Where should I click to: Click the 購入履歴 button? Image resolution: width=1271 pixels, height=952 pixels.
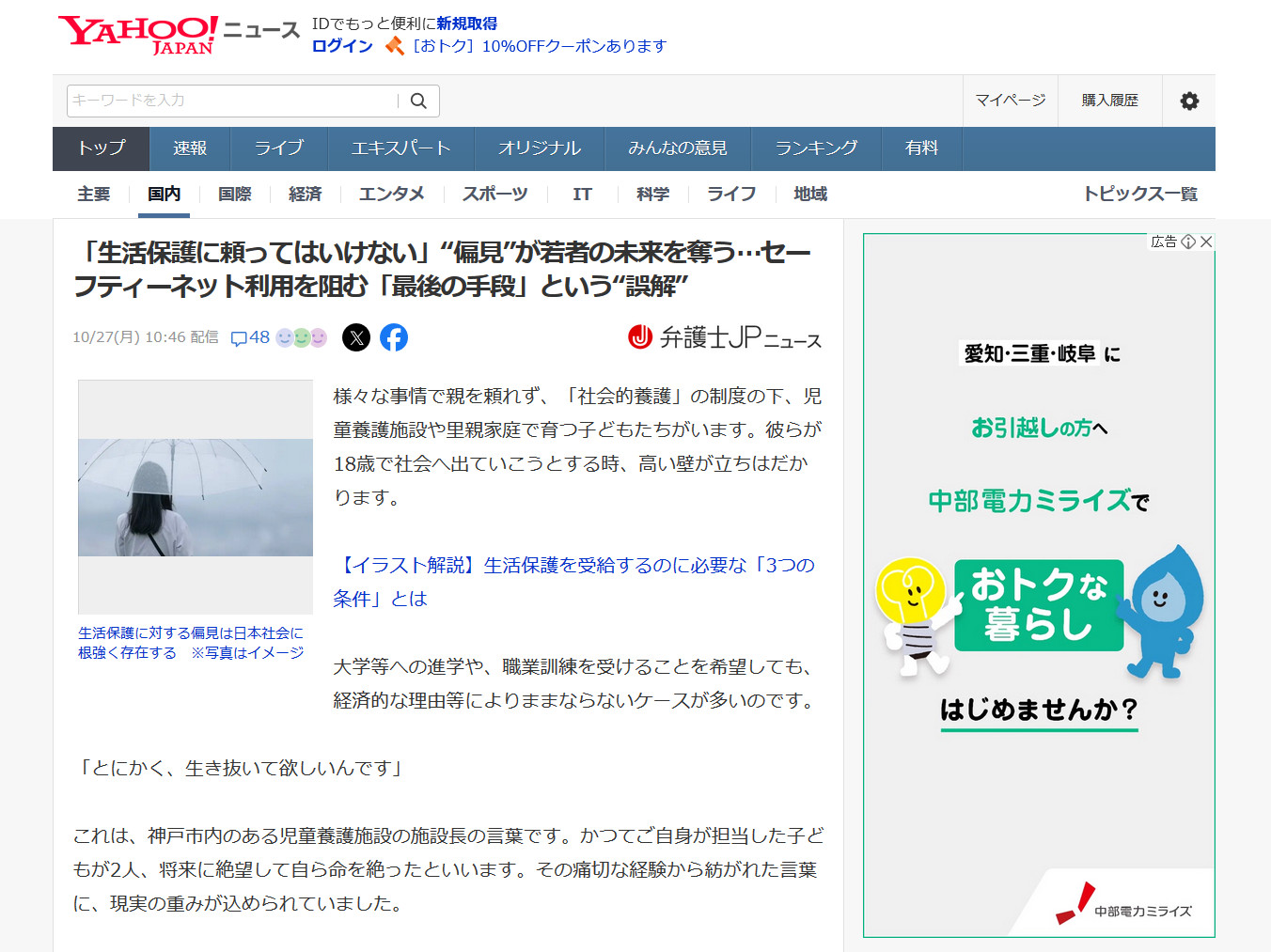click(1109, 101)
